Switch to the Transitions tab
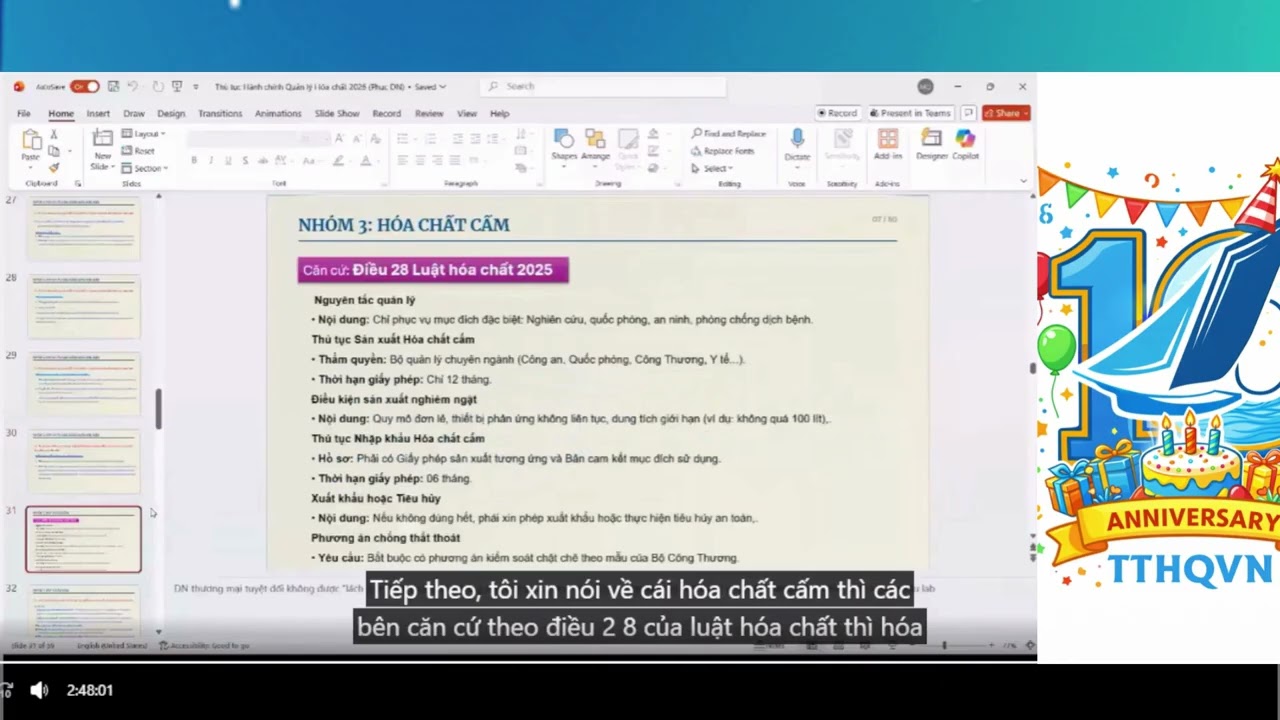This screenshot has height=720, width=1280. coord(220,114)
